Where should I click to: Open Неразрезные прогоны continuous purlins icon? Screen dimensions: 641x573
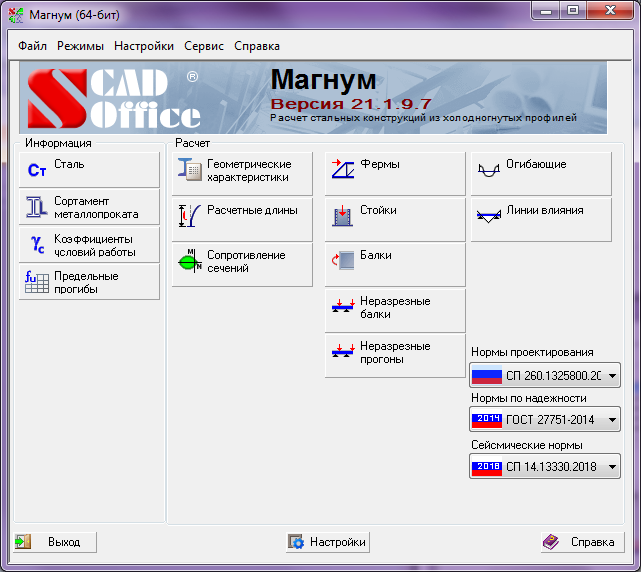click(x=343, y=351)
